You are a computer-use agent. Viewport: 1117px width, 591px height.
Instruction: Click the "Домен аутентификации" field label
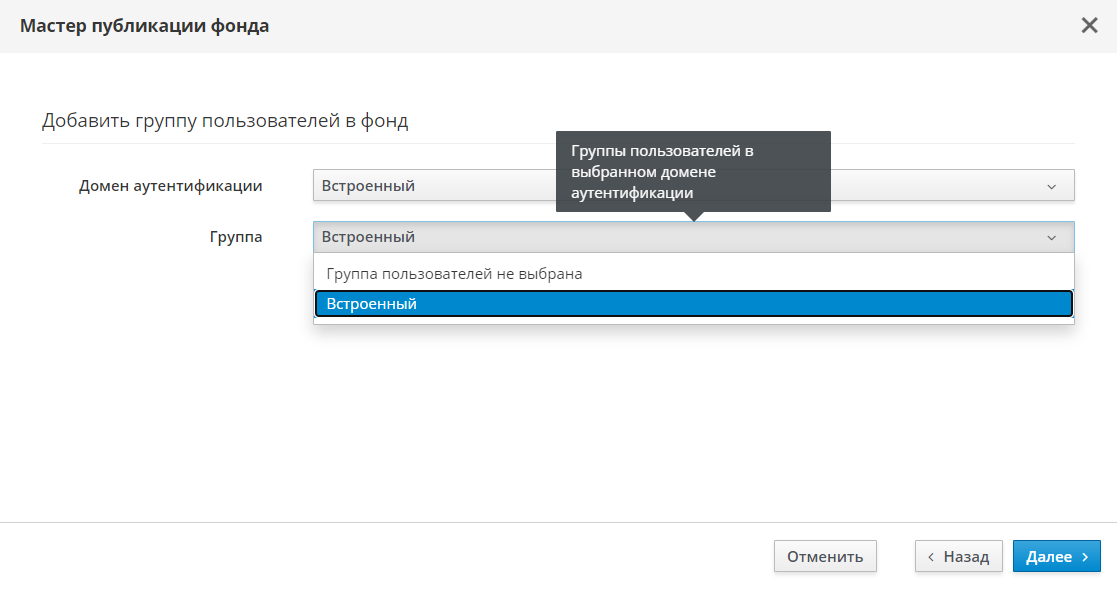(171, 186)
